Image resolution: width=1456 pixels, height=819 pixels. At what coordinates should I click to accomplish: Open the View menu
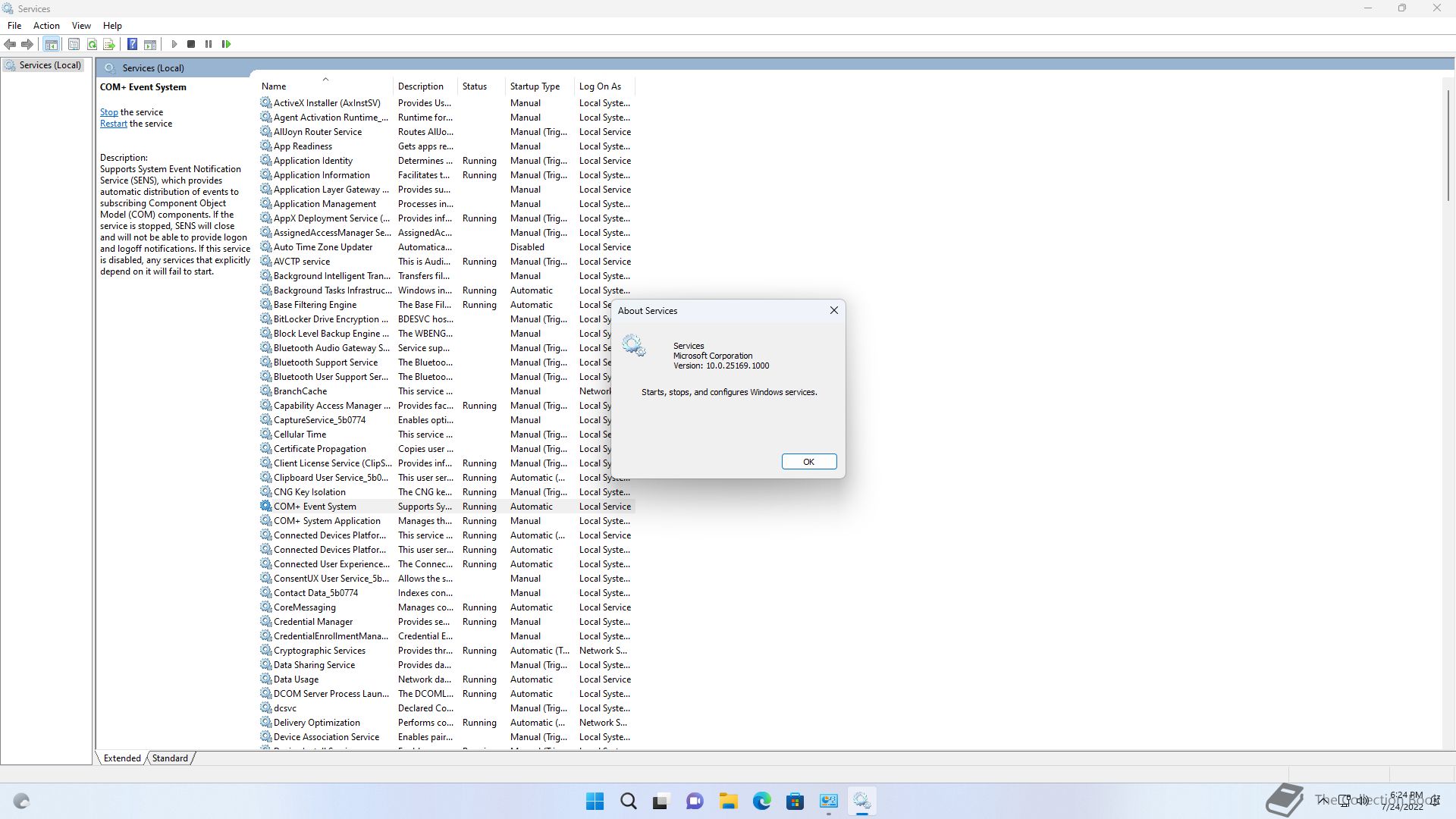tap(81, 25)
